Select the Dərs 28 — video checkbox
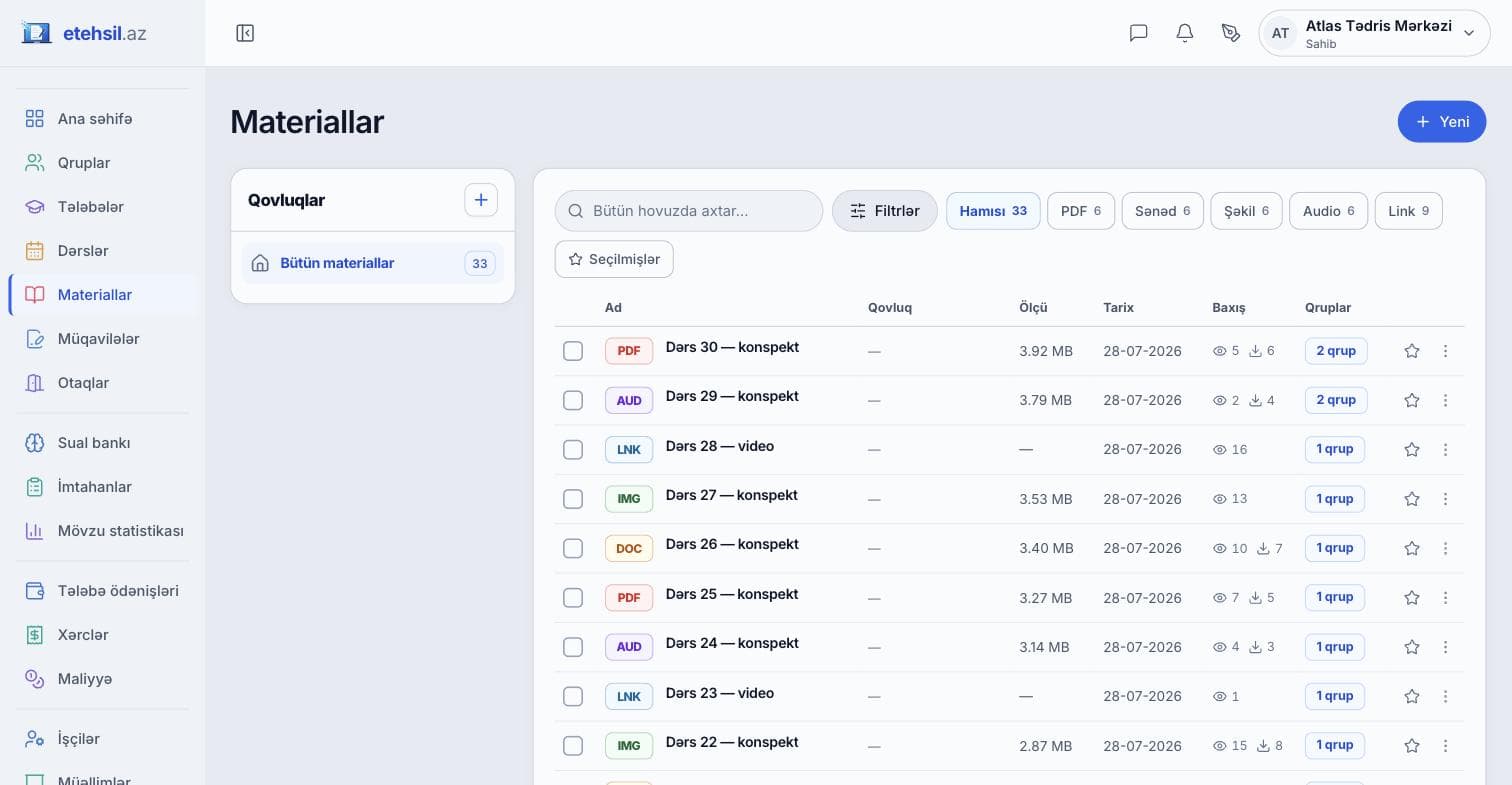This screenshot has height=785, width=1512. coord(573,450)
